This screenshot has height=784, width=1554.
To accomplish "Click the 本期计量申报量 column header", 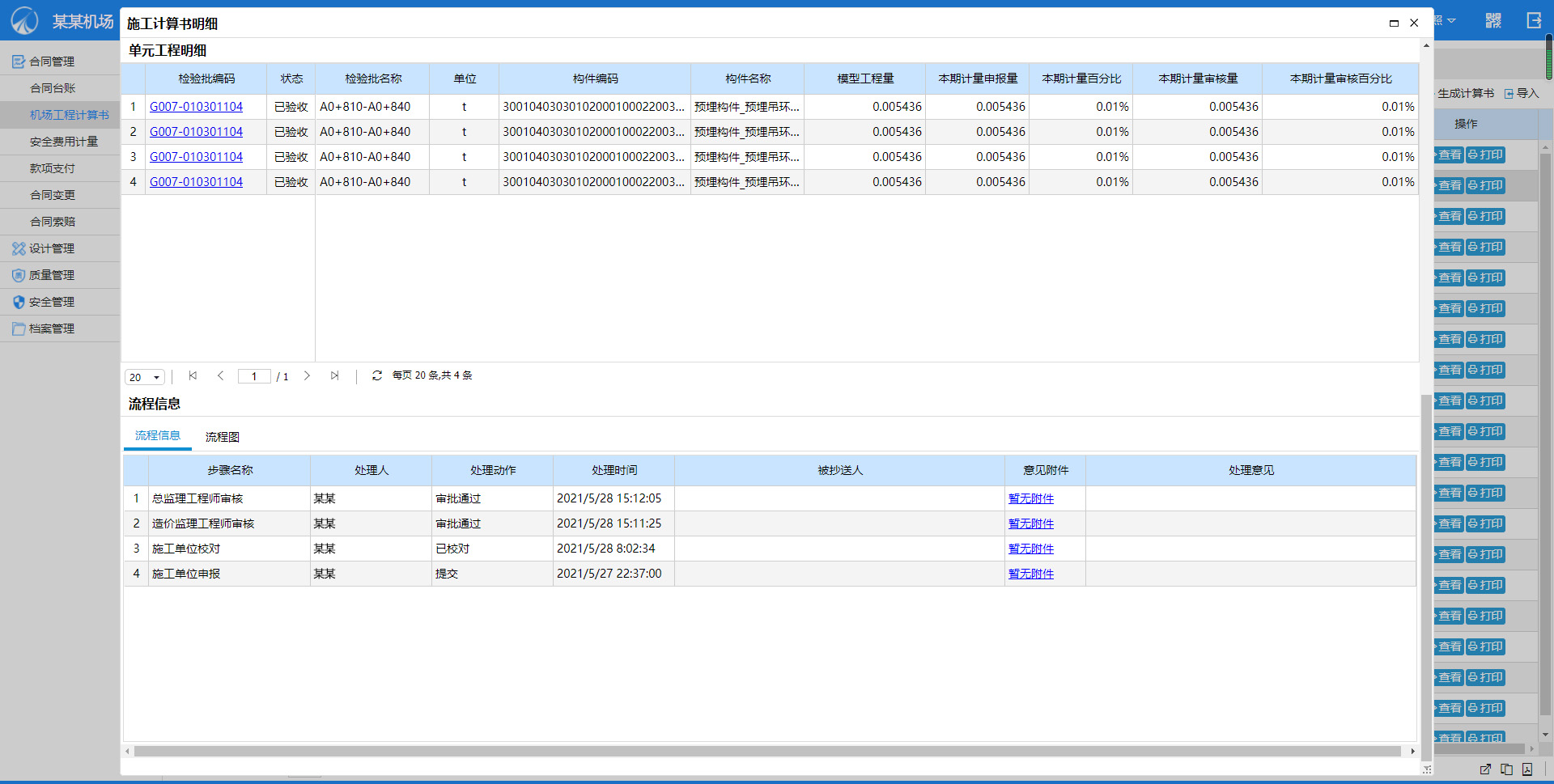I will click(x=978, y=78).
